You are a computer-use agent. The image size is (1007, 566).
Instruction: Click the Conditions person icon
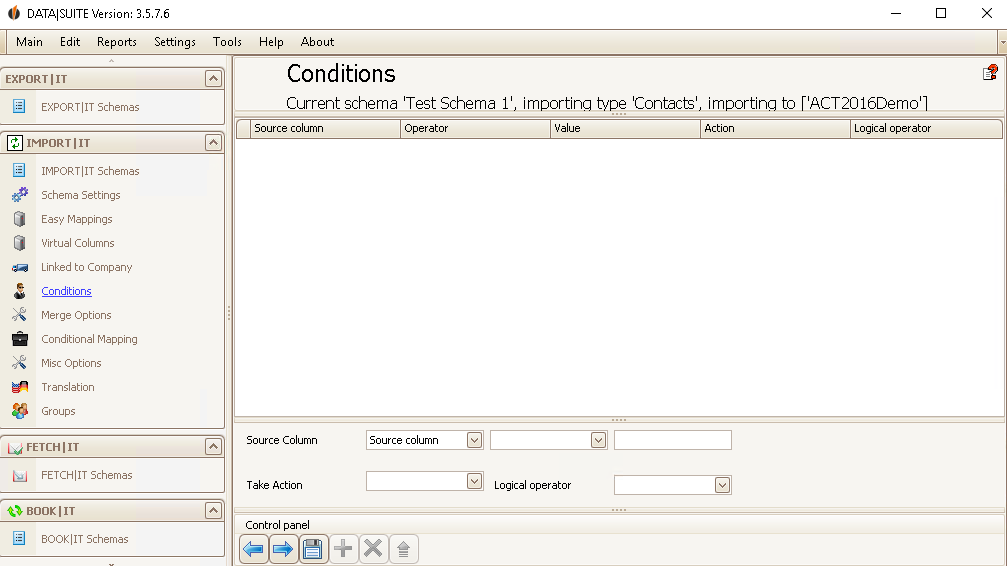[x=20, y=291]
